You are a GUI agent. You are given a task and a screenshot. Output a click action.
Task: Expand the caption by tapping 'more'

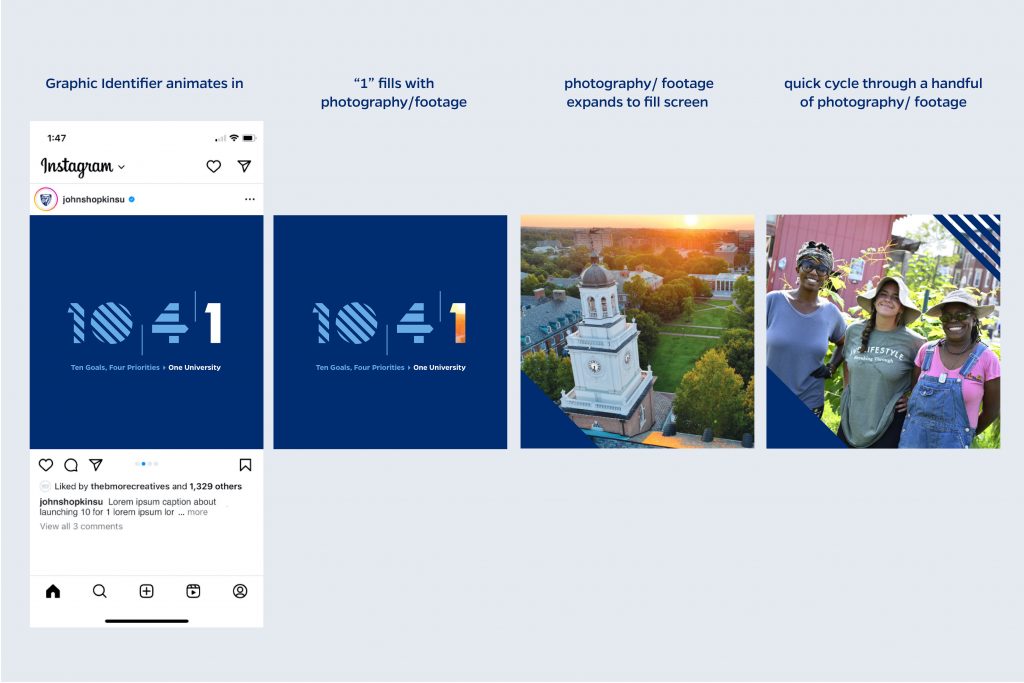[x=196, y=512]
